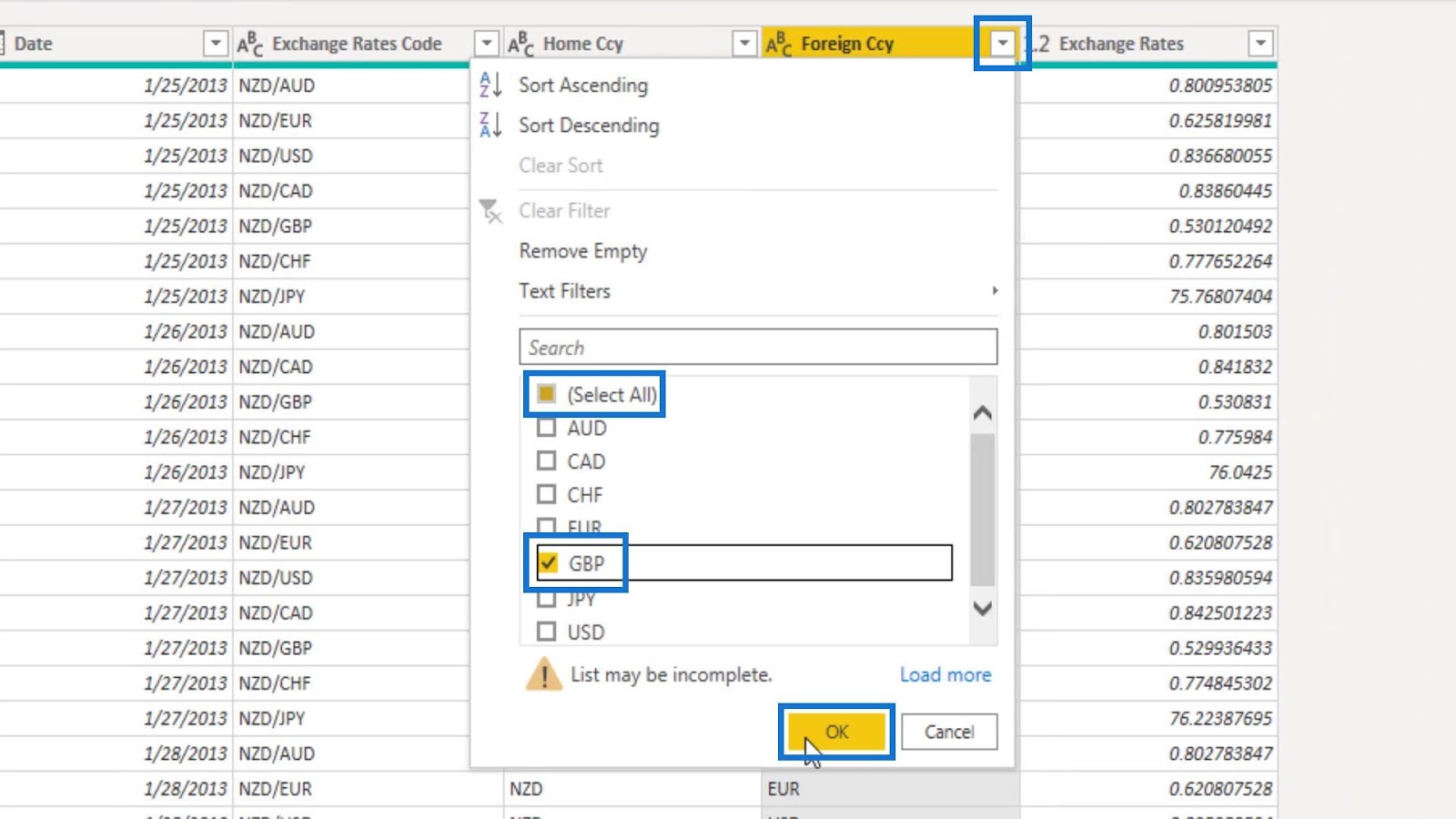This screenshot has width=1456, height=819.
Task: Click the exchange rate cell 76.22387695
Action: coord(1148,719)
